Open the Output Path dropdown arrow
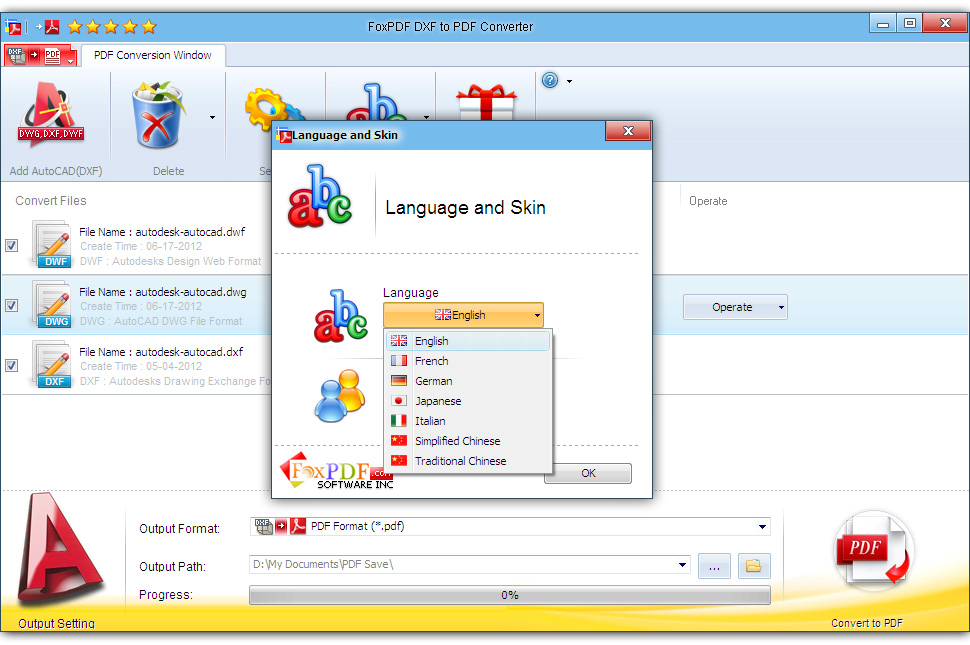Image resolution: width=970 pixels, height=645 pixels. point(682,565)
